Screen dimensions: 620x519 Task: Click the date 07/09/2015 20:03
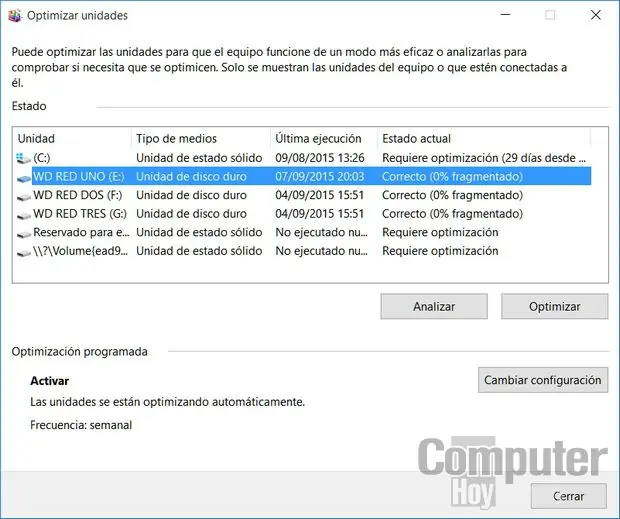(320, 176)
